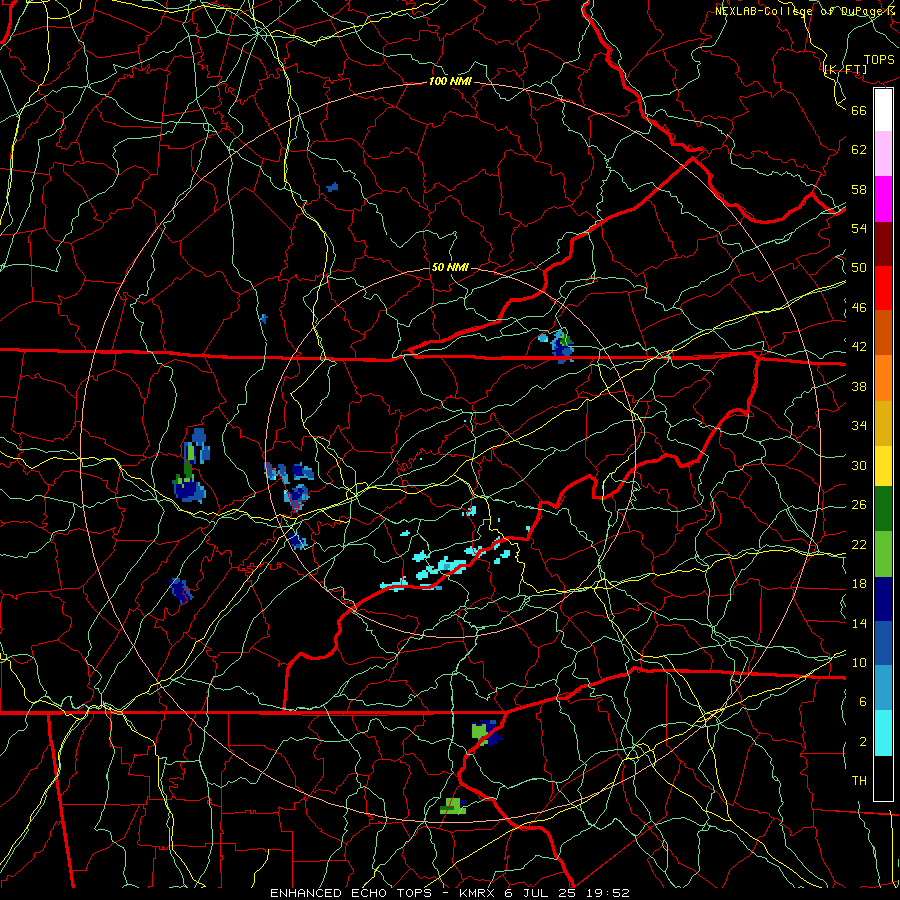This screenshot has height=900, width=900.
Task: Click the '34' scale label
Action: pos(859,426)
